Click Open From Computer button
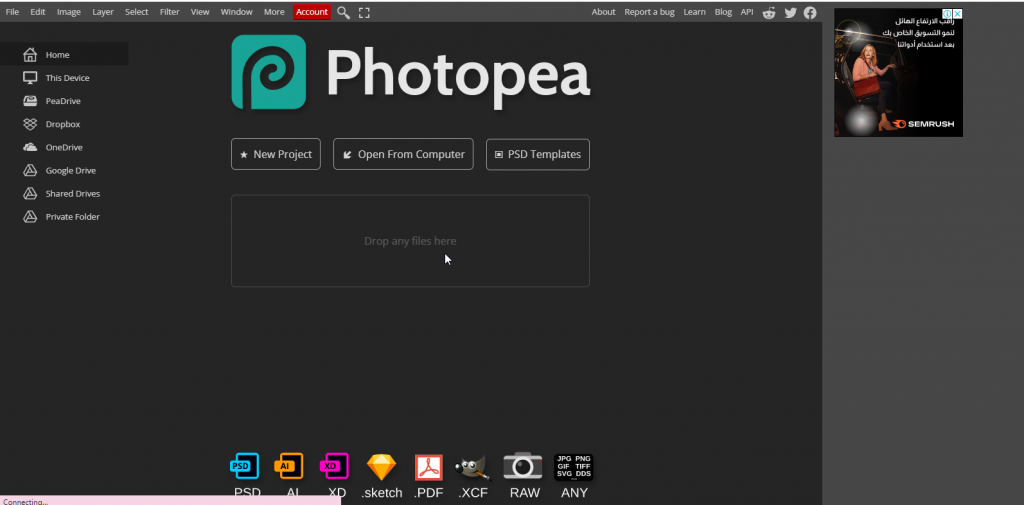 click(x=403, y=154)
